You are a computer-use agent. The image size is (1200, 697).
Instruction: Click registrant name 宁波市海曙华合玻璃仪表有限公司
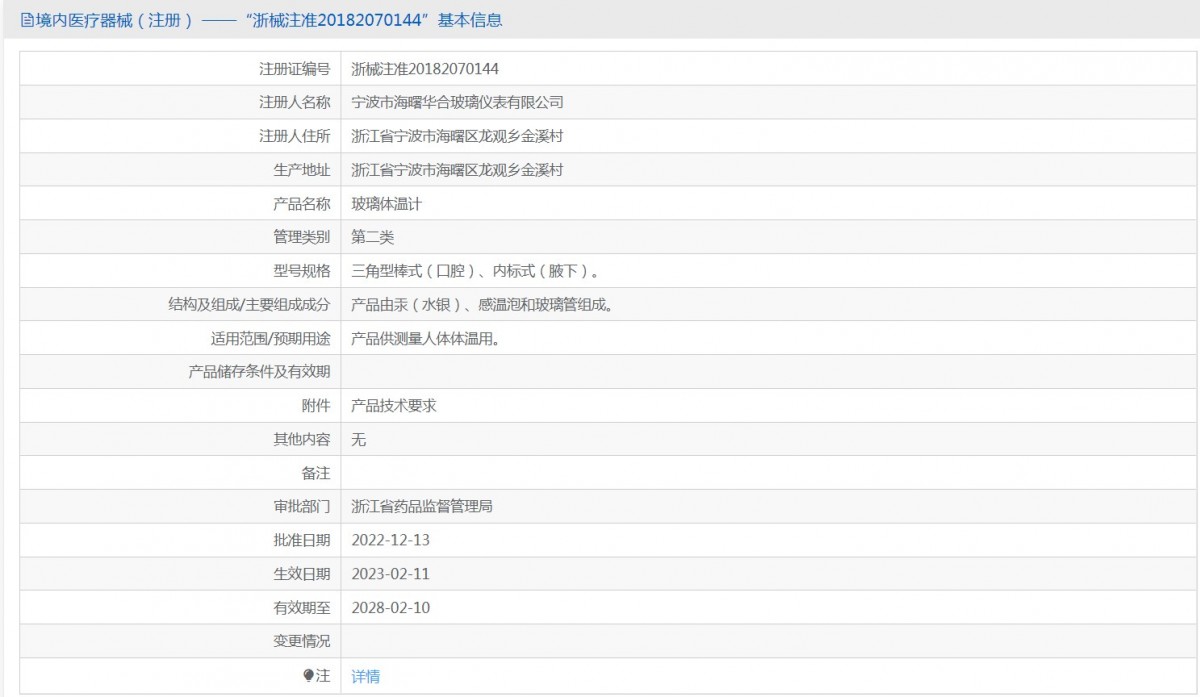(x=458, y=102)
